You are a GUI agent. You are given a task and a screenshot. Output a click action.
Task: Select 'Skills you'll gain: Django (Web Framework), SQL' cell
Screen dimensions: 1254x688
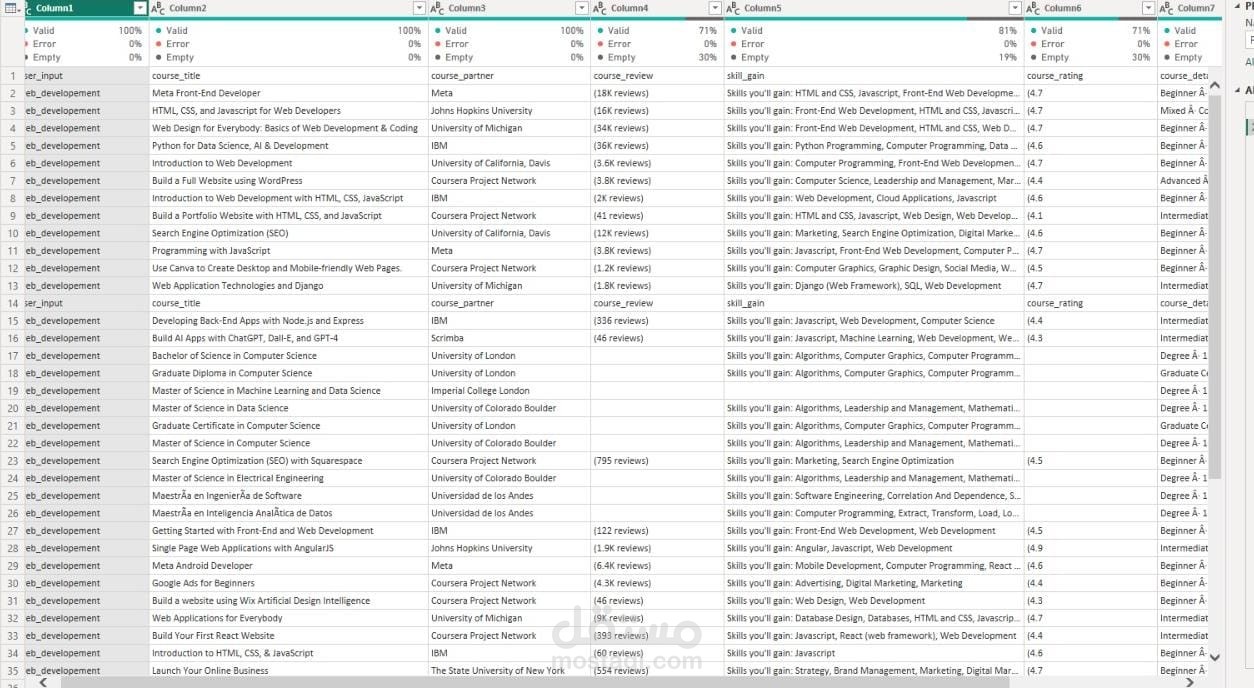[874, 286]
